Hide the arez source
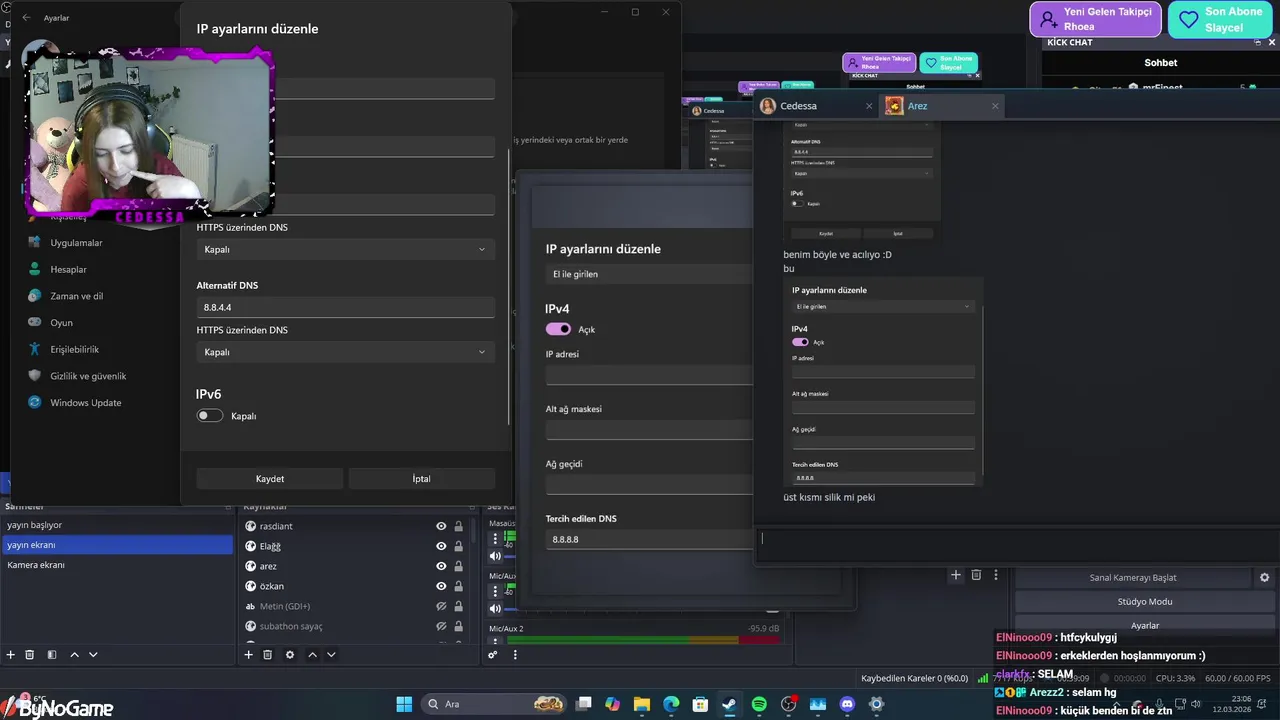The height and width of the screenshot is (720, 1280). tap(441, 566)
